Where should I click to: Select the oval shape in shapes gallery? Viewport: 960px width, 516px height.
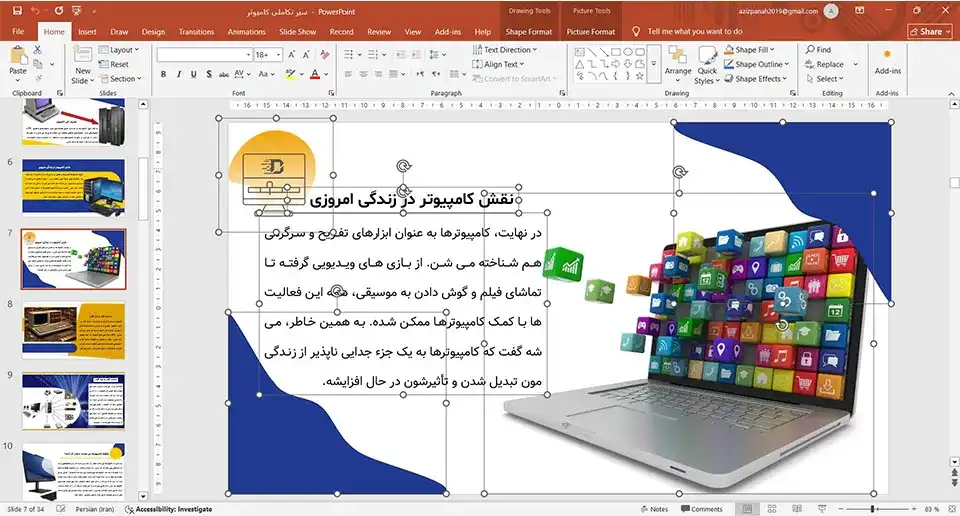(x=628, y=52)
